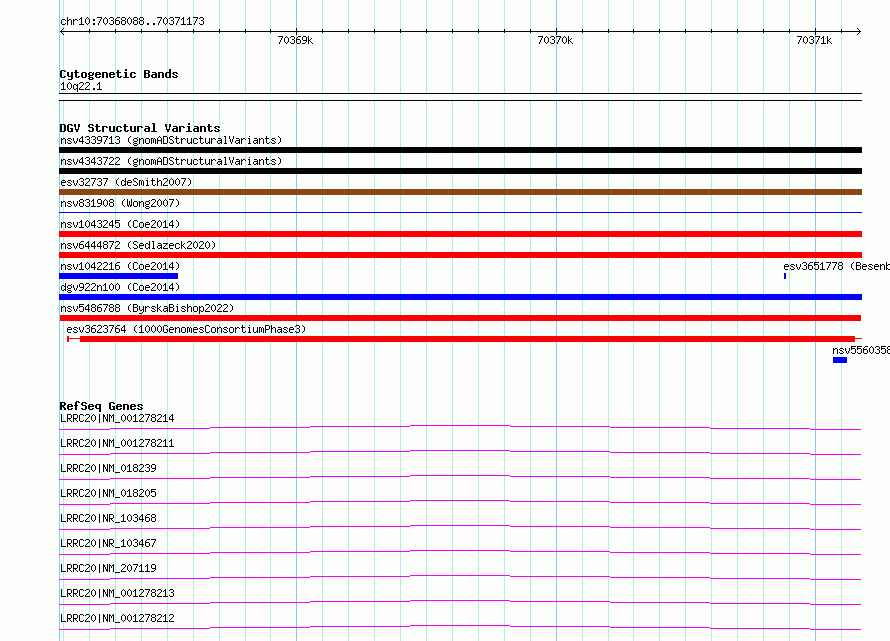Screen dimensions: 890x641
Task: Open transcript LRRC20|NM_001278214
Action: [117, 418]
